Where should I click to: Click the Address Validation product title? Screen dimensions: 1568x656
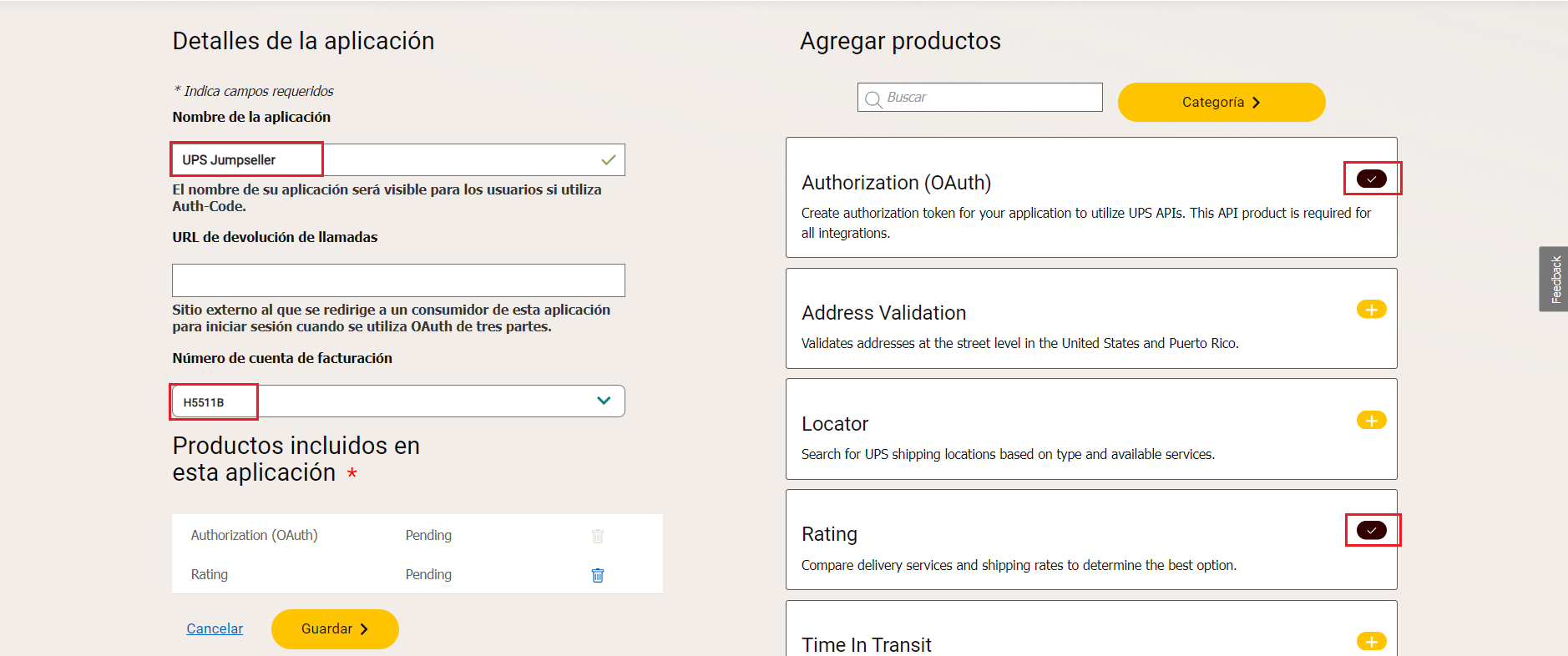click(x=883, y=313)
